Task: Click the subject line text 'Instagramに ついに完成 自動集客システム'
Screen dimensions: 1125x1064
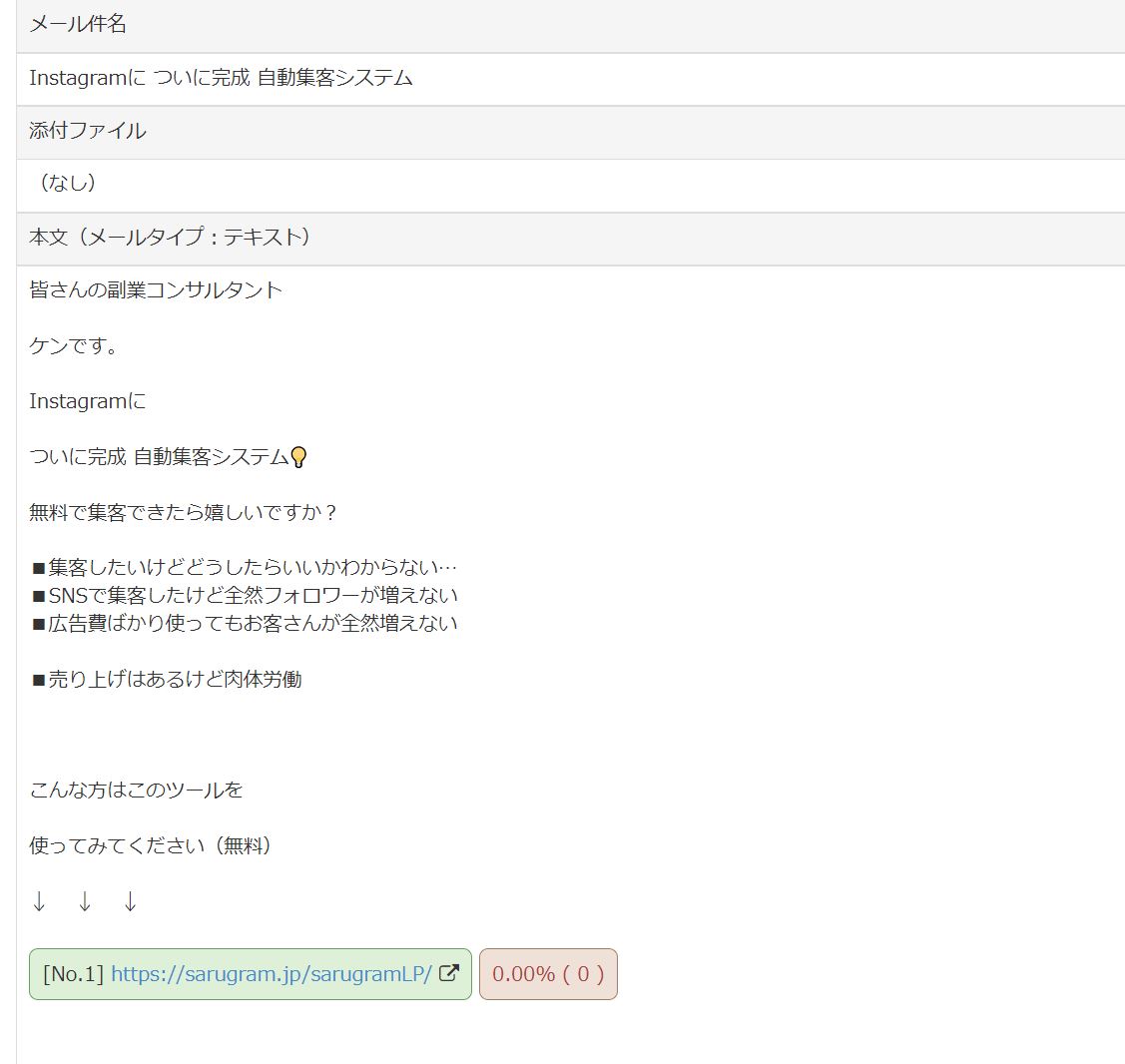Action: [x=221, y=78]
